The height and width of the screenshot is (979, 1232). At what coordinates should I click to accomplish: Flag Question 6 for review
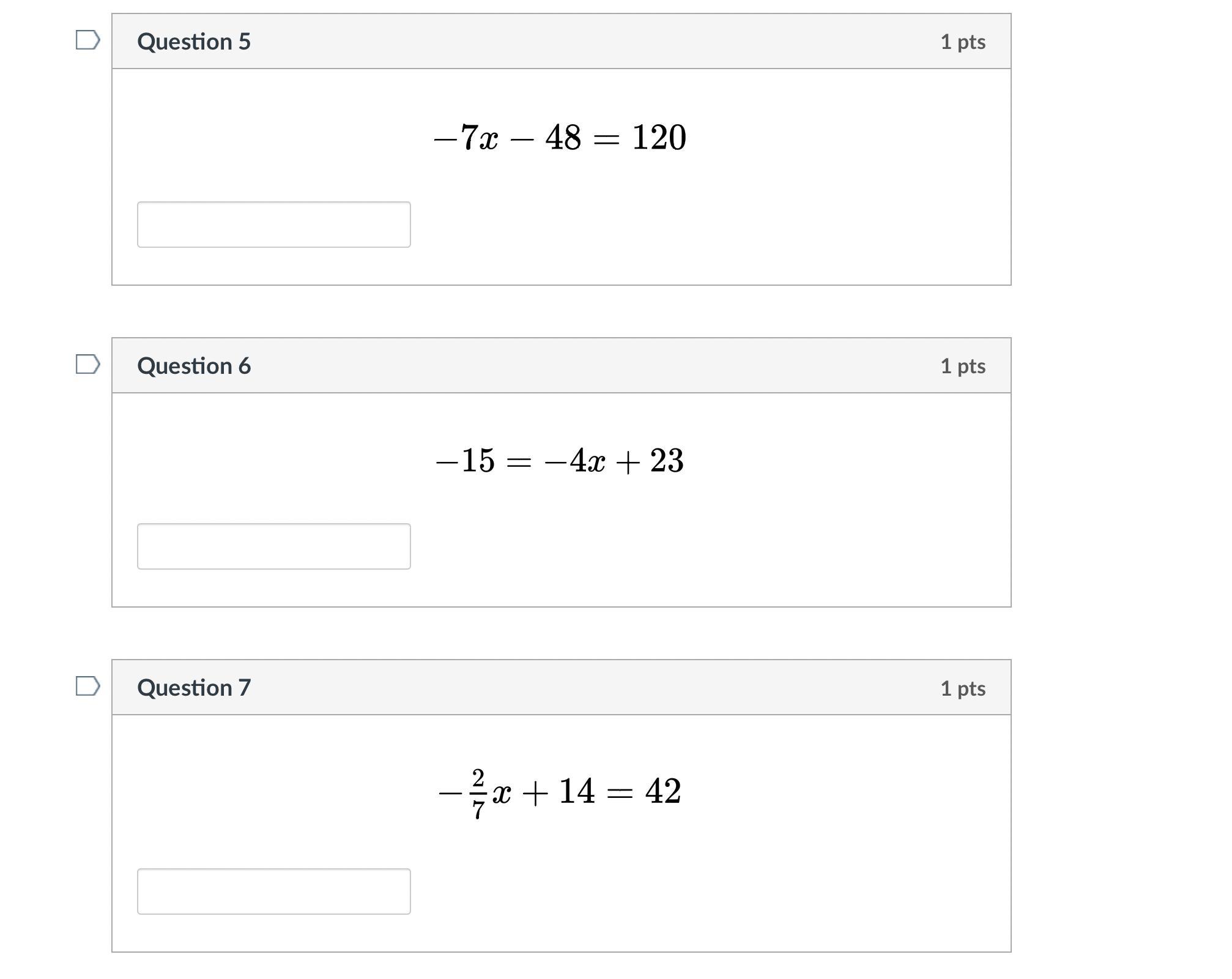(87, 364)
